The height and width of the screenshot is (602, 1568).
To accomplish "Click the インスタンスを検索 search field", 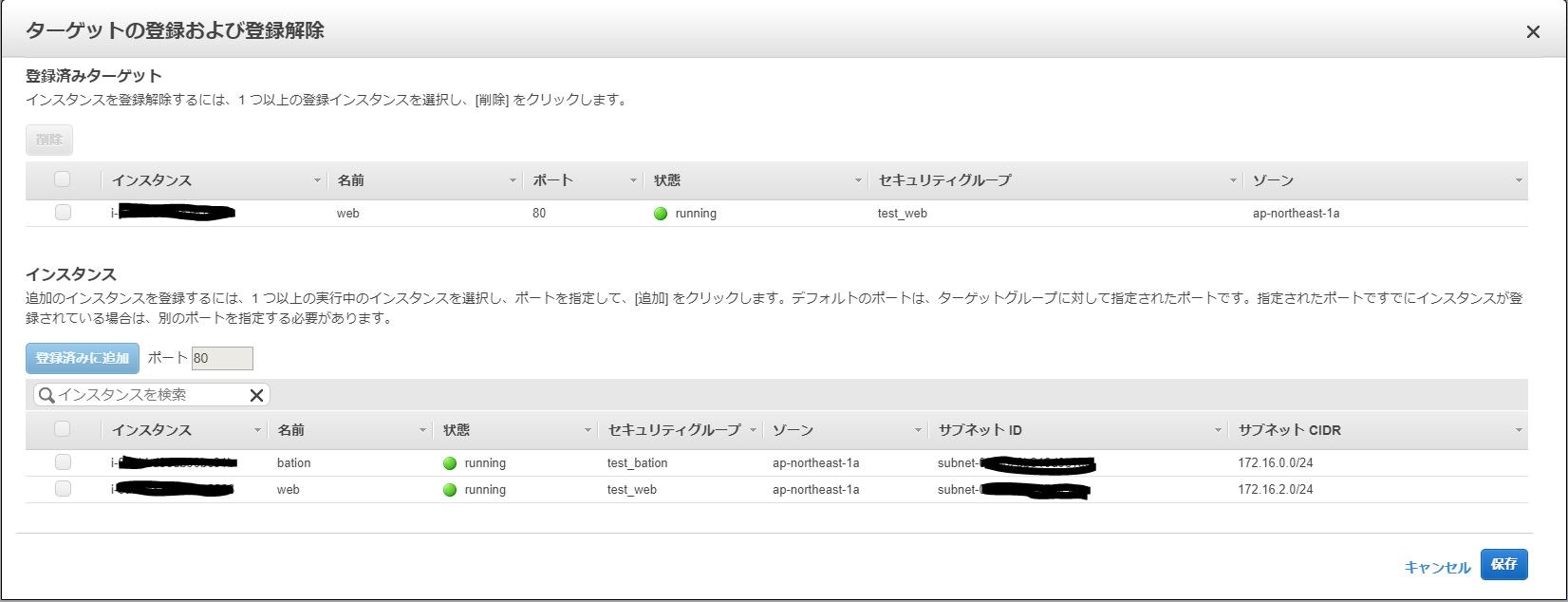I will click(151, 395).
